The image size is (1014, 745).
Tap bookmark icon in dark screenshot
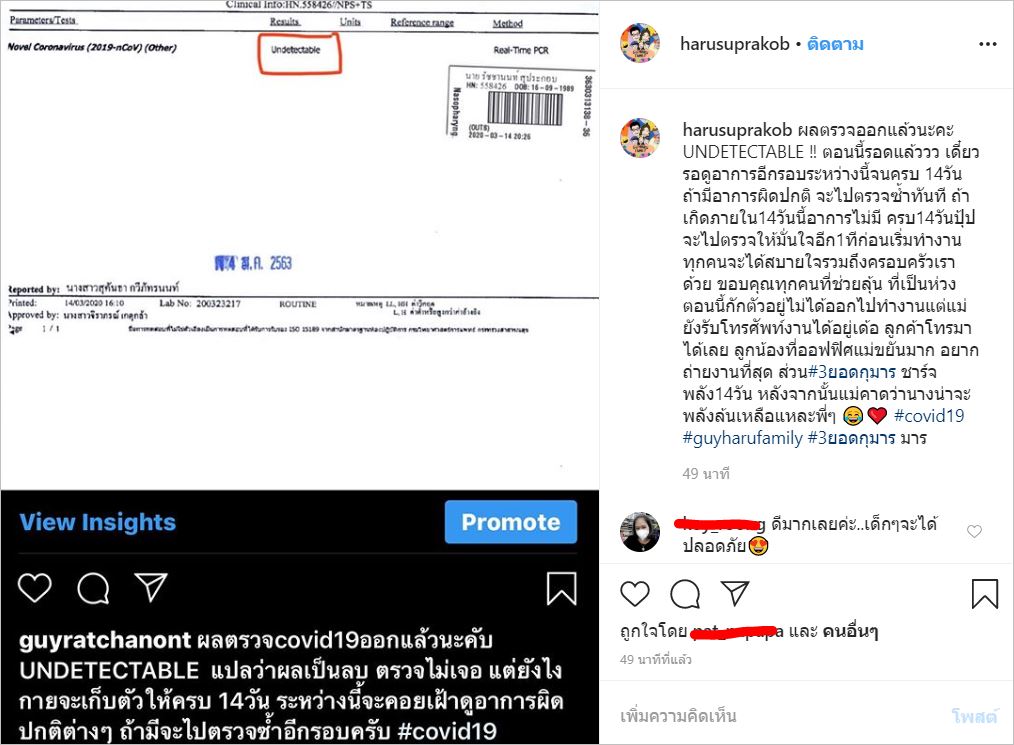point(561,588)
